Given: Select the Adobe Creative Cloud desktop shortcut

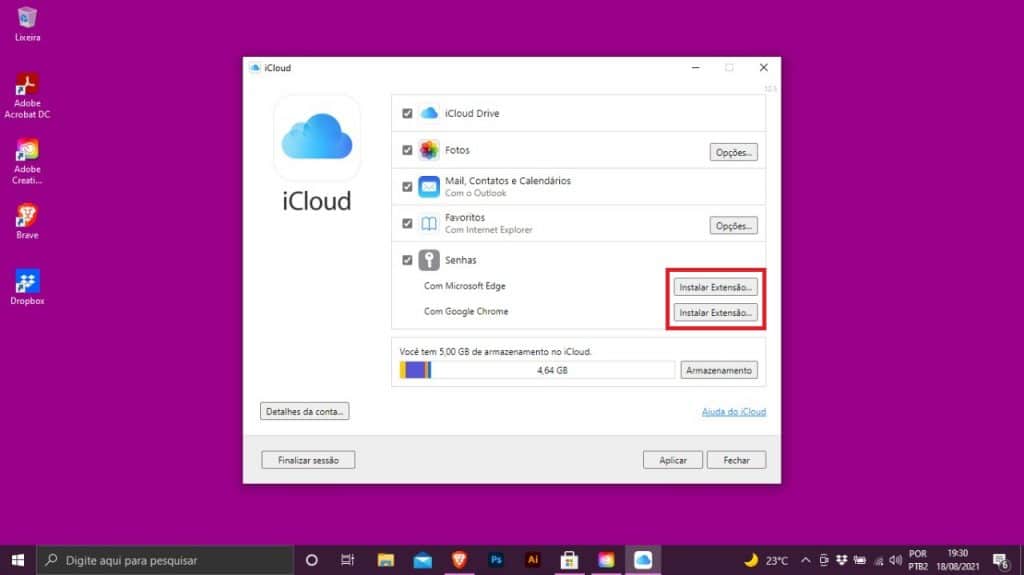Looking at the screenshot, I should (27, 162).
